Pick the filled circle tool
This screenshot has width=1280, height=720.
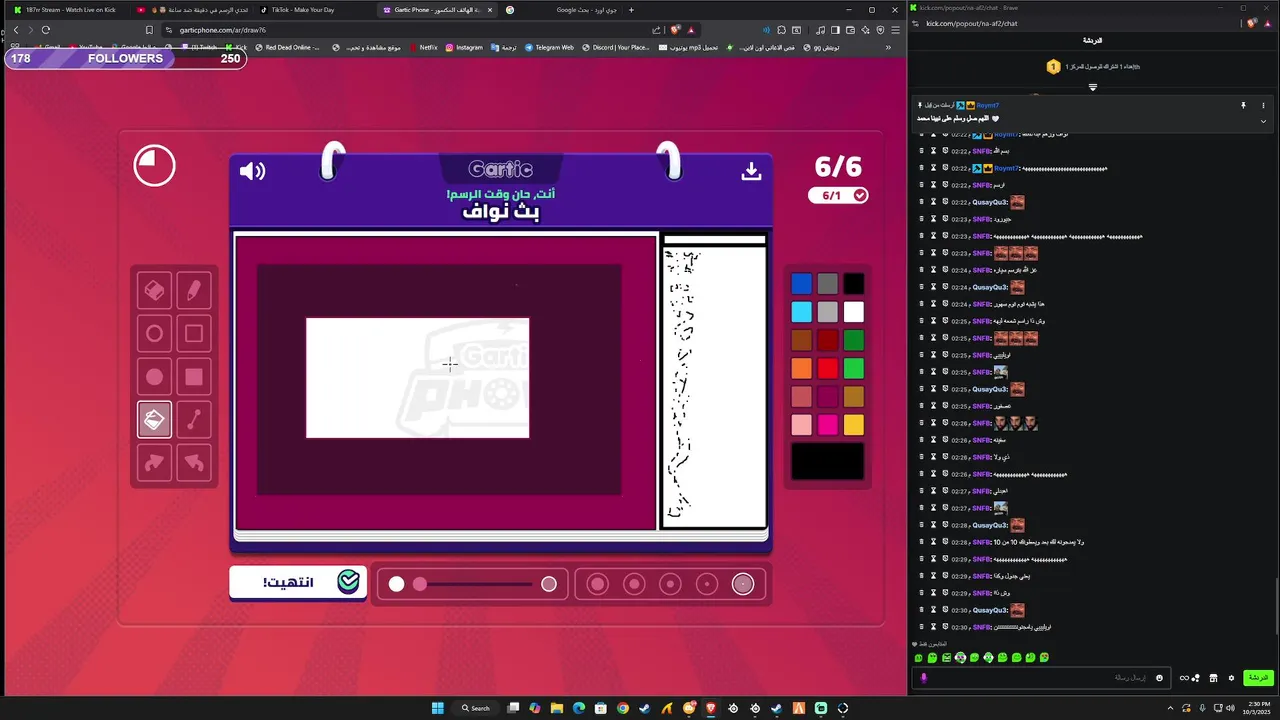click(154, 377)
